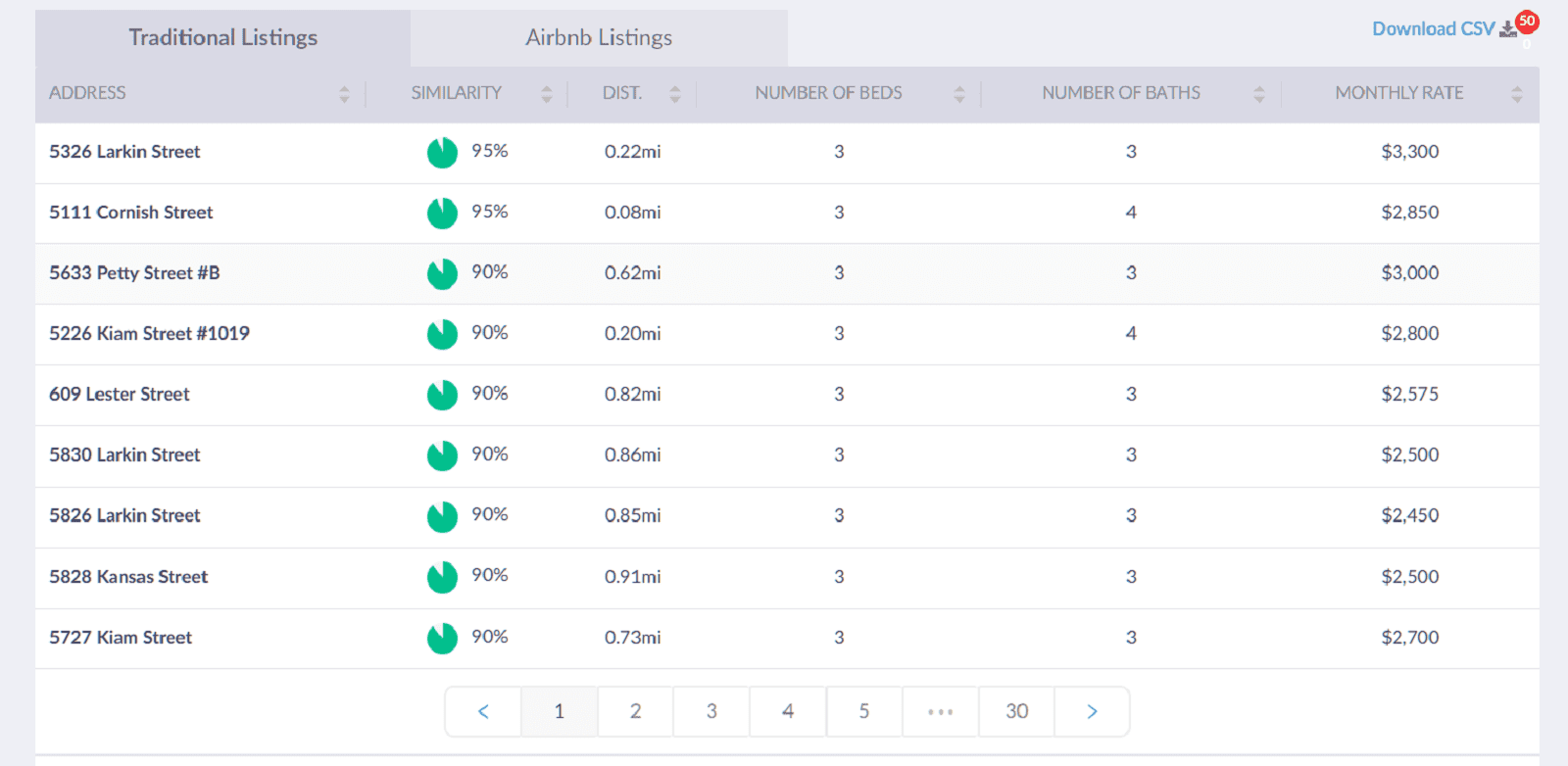1568x766 pixels.
Task: Go to next page with right arrow
Action: click(1092, 712)
